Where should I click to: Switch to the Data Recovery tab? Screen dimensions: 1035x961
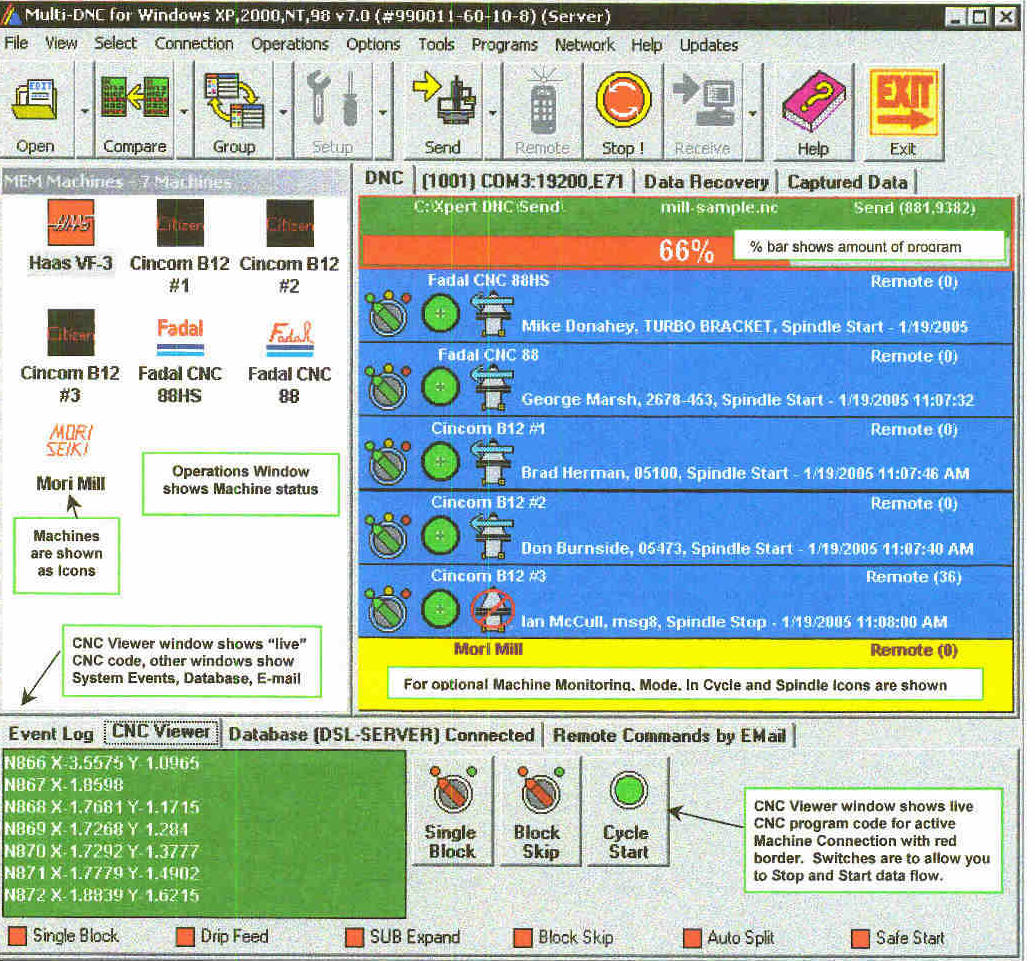pos(706,182)
